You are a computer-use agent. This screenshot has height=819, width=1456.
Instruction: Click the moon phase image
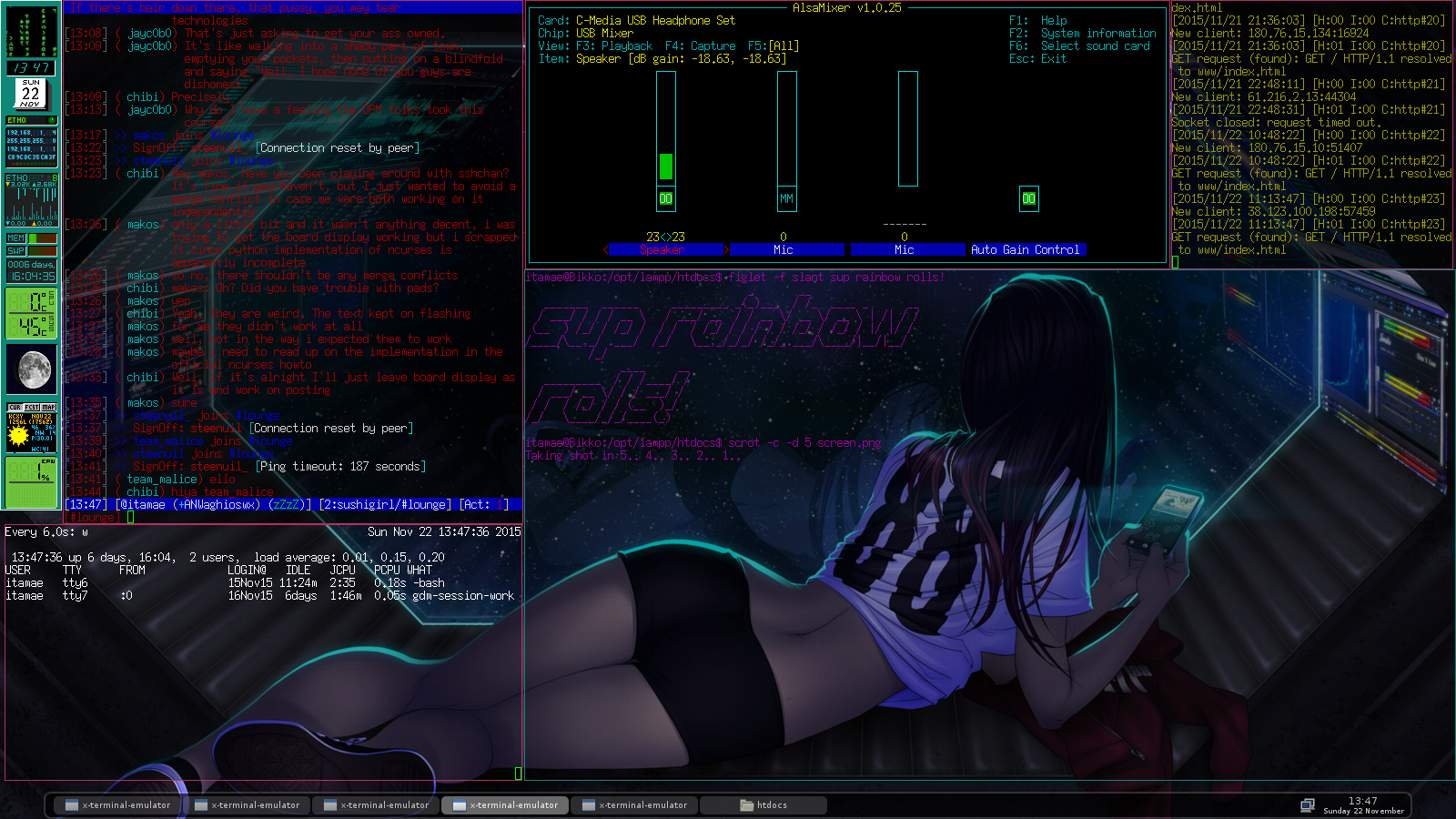(34, 369)
